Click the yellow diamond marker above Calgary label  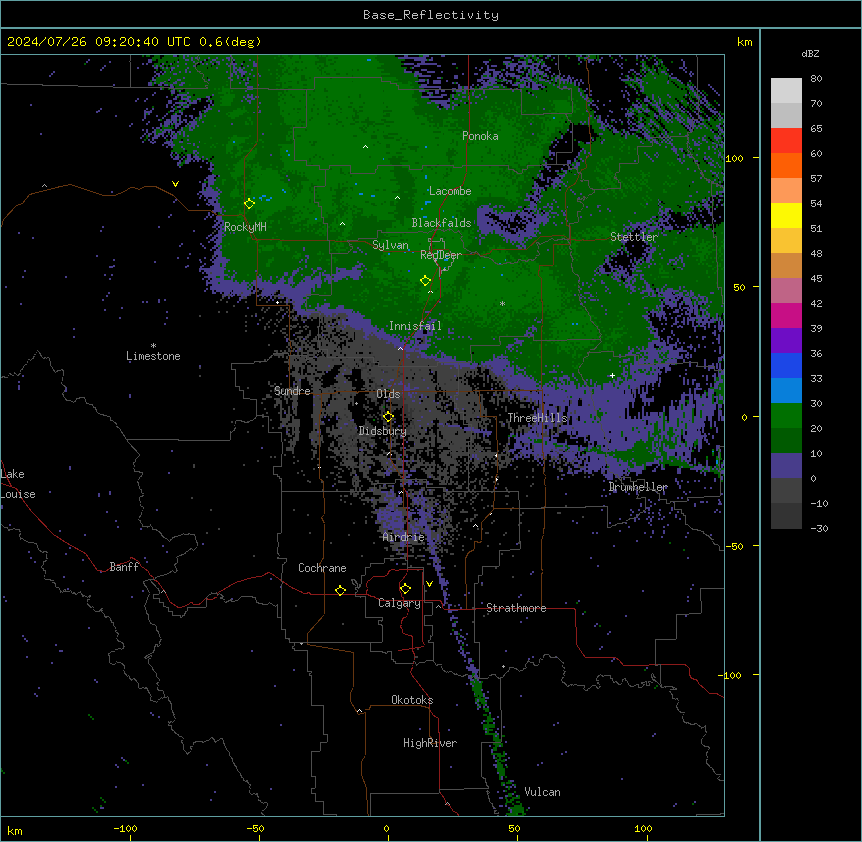point(405,589)
